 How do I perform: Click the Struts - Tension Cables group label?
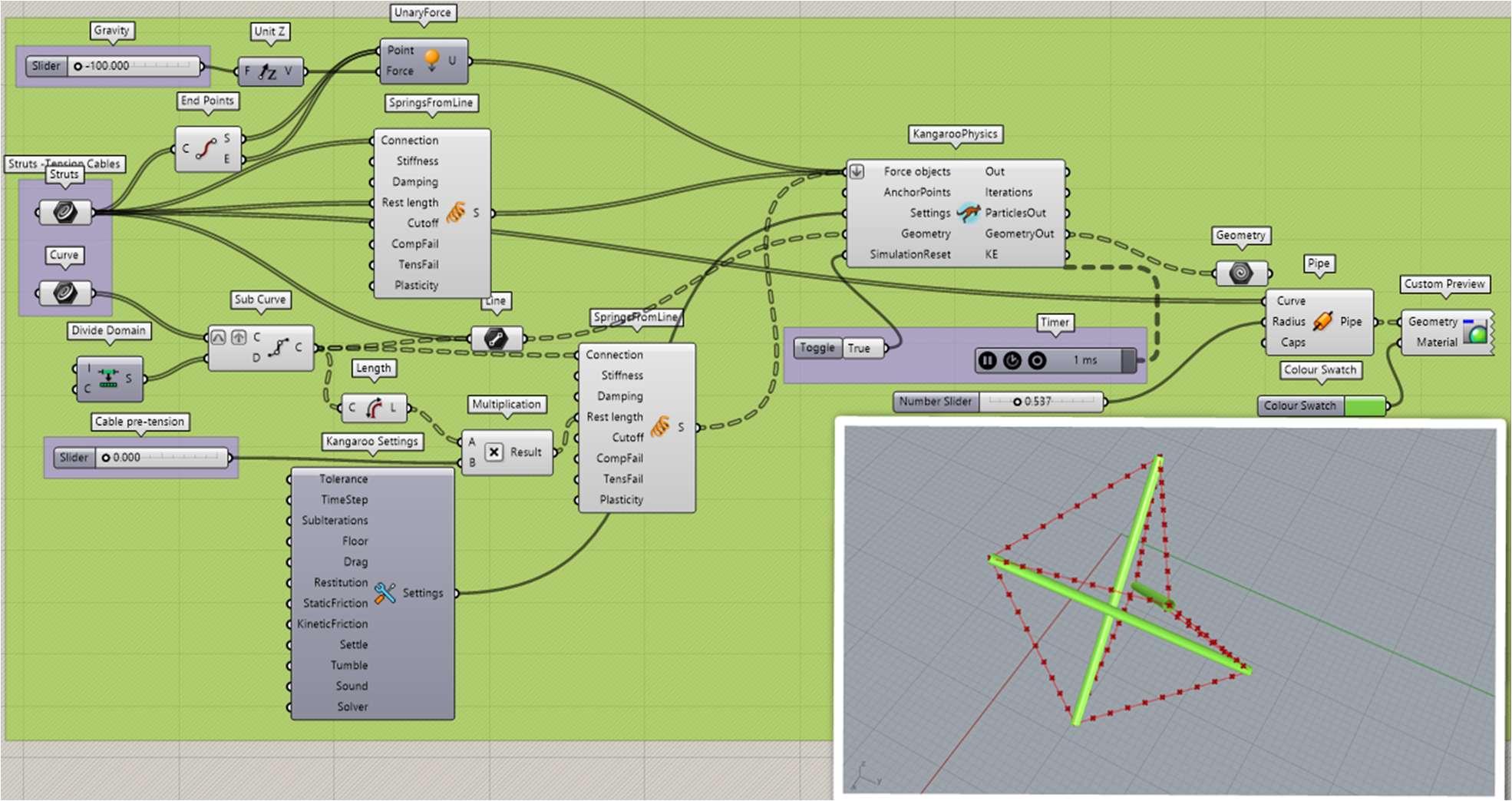(x=64, y=164)
